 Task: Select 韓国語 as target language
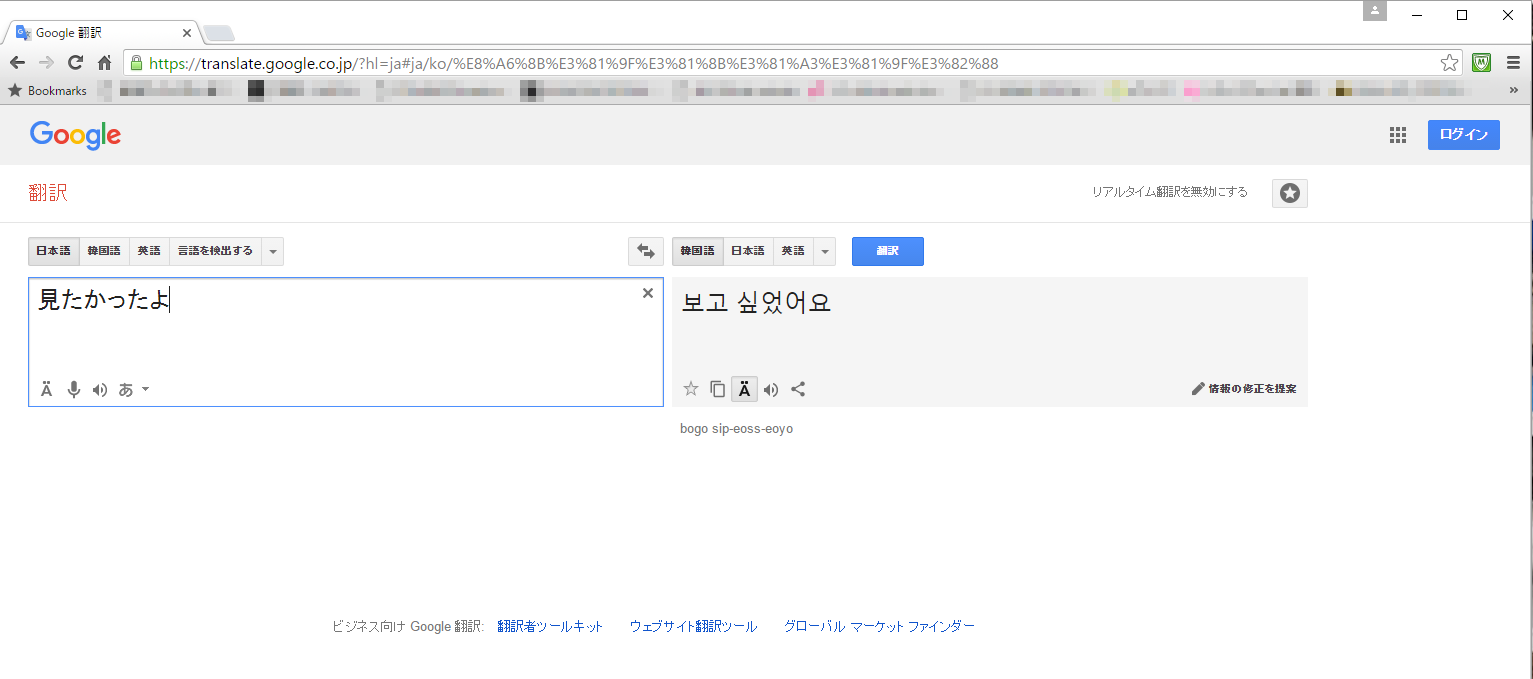coord(698,251)
